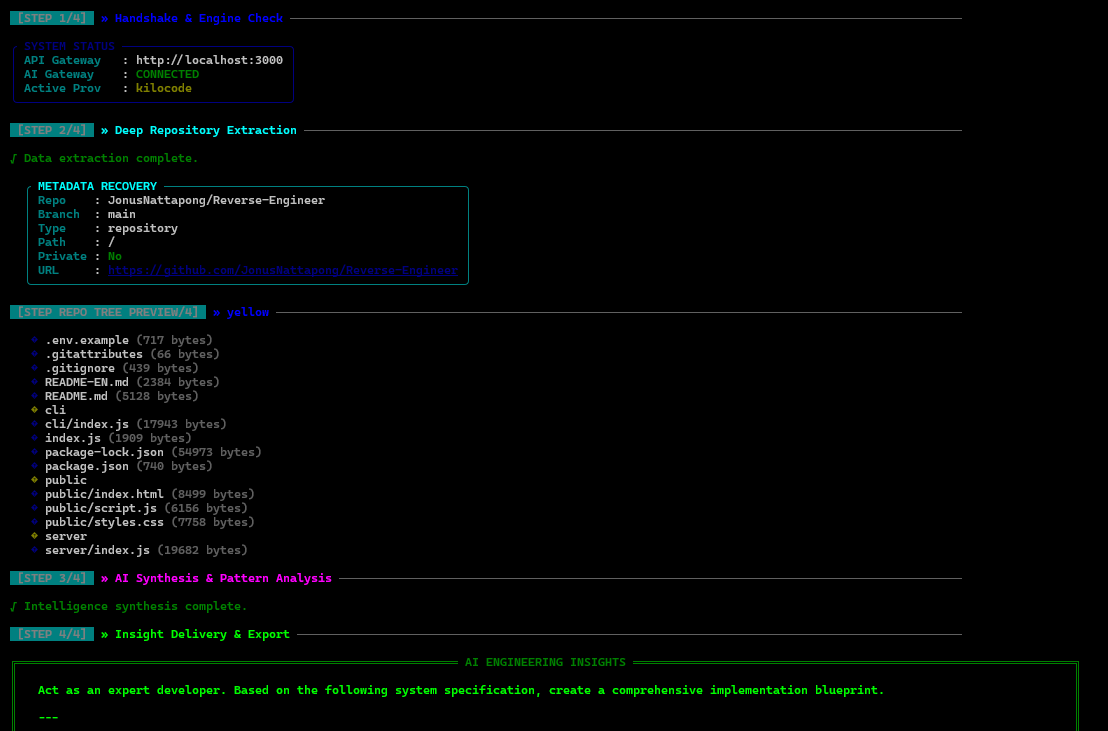Select the Act as an expert developer prompt line
The image size is (1108, 731).
pyautogui.click(x=461, y=690)
